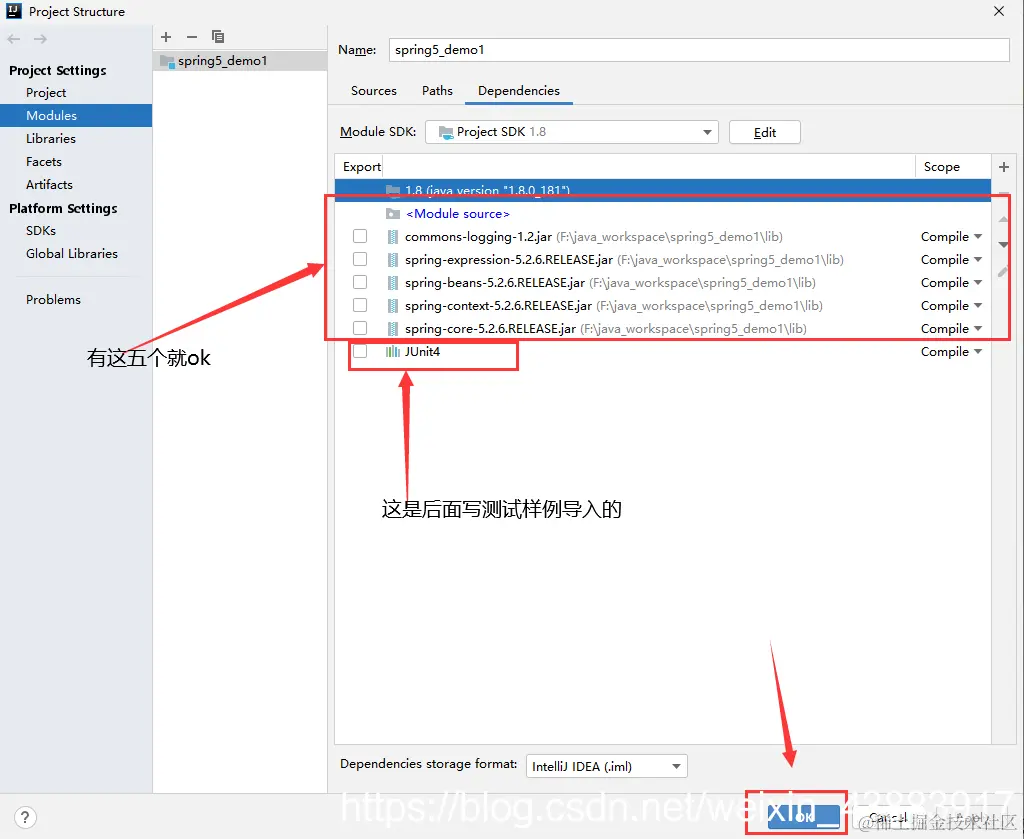This screenshot has height=839, width=1024.
Task: Remove the selected module with the minus icon
Action: [191, 37]
